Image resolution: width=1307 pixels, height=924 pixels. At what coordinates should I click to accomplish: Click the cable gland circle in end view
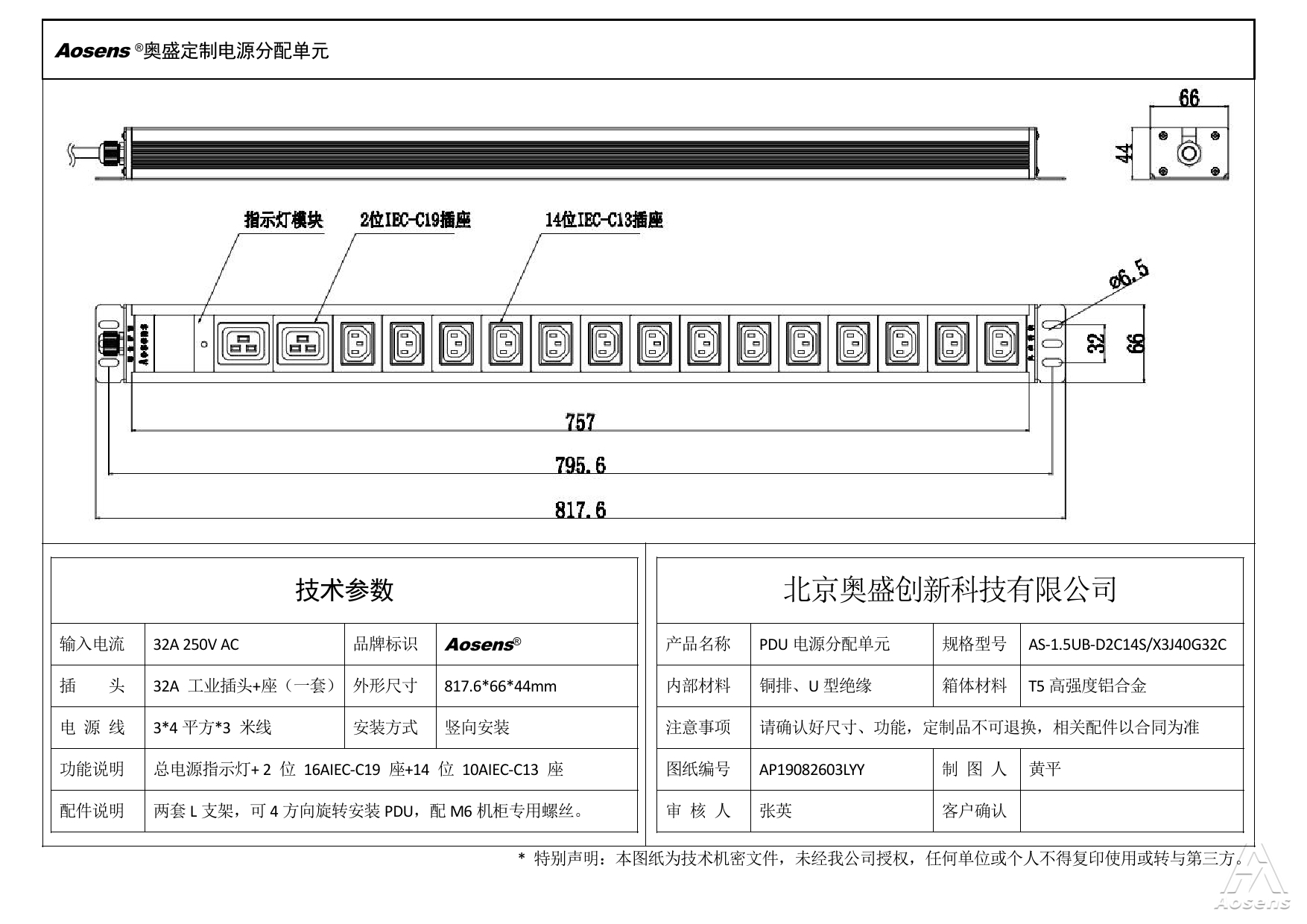click(1188, 155)
